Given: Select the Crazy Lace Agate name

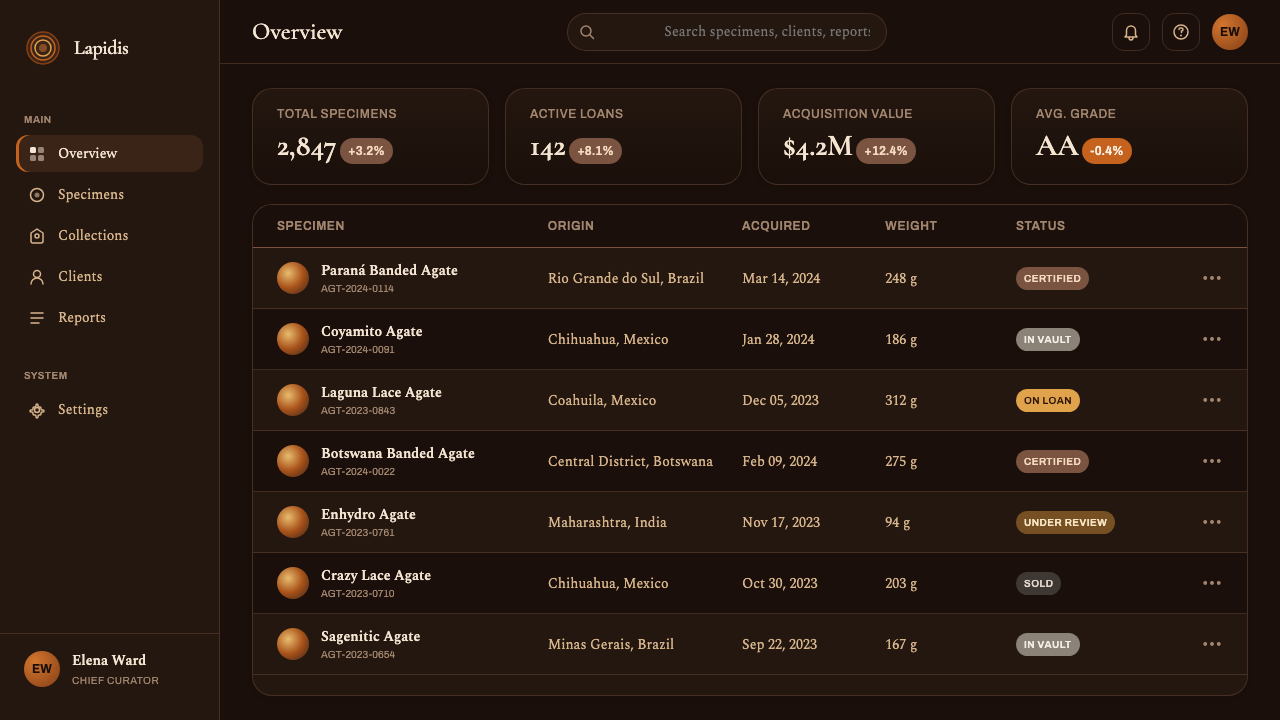Looking at the screenshot, I should [x=376, y=576].
